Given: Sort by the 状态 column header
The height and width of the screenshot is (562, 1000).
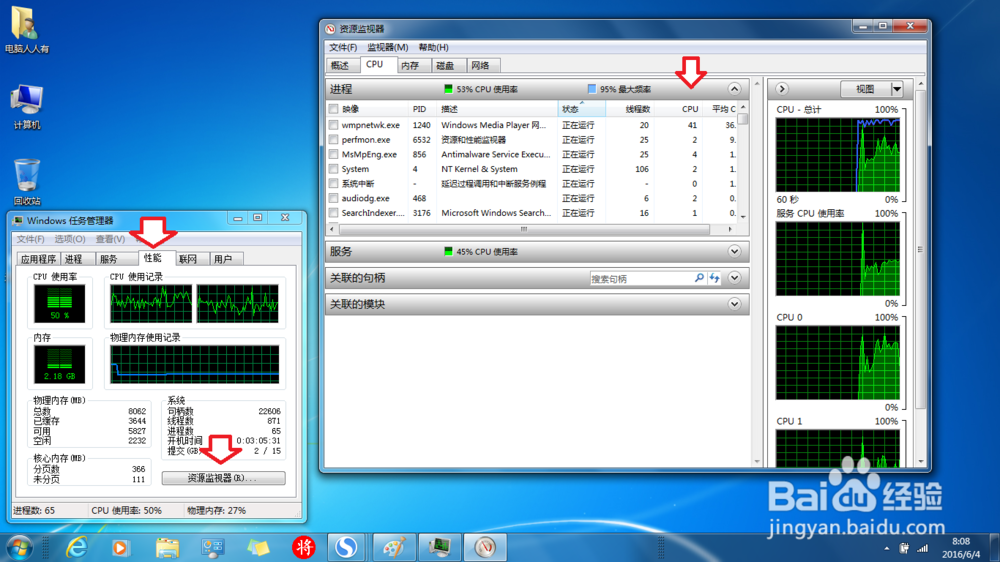Looking at the screenshot, I should pyautogui.click(x=581, y=109).
